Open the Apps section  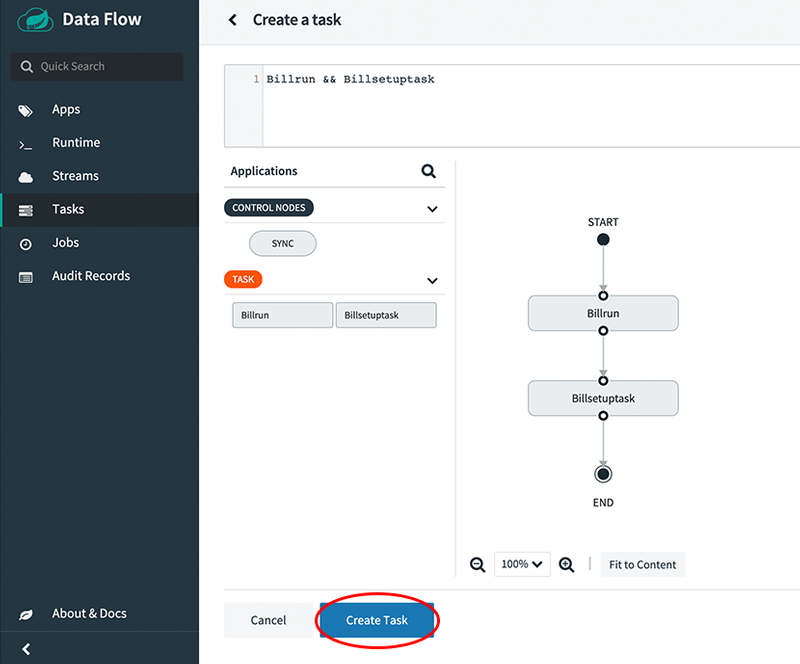pyautogui.click(x=66, y=109)
